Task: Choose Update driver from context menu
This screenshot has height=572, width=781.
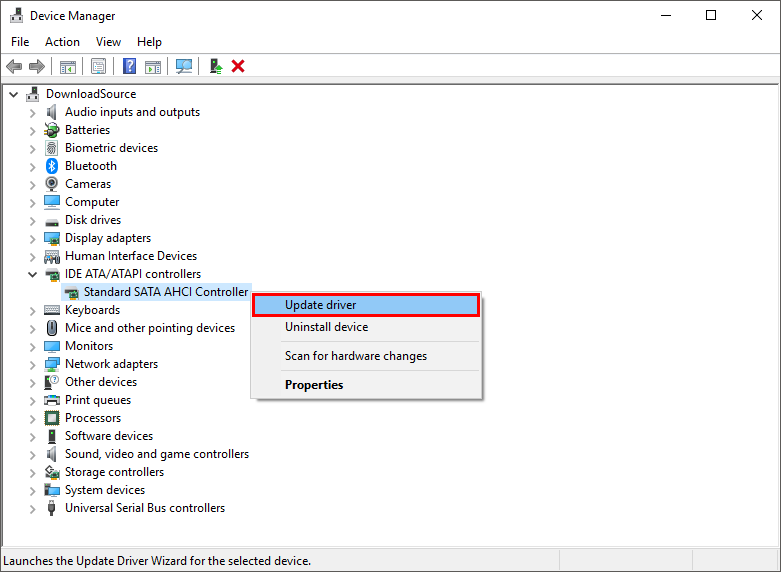Action: coord(366,305)
